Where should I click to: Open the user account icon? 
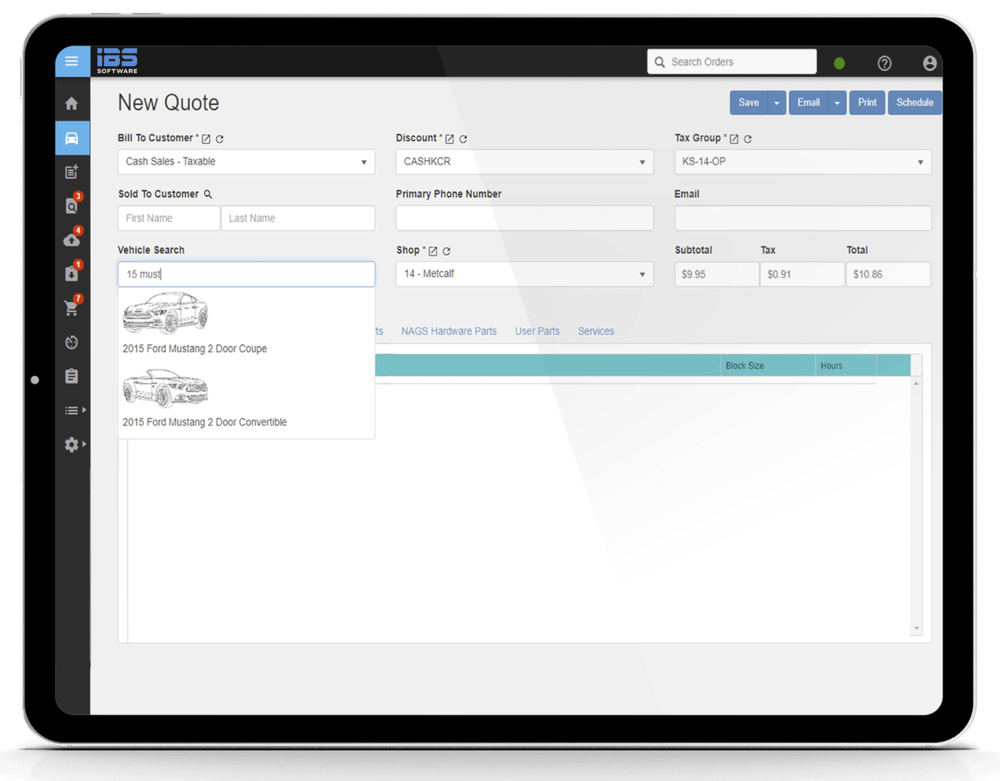click(929, 62)
